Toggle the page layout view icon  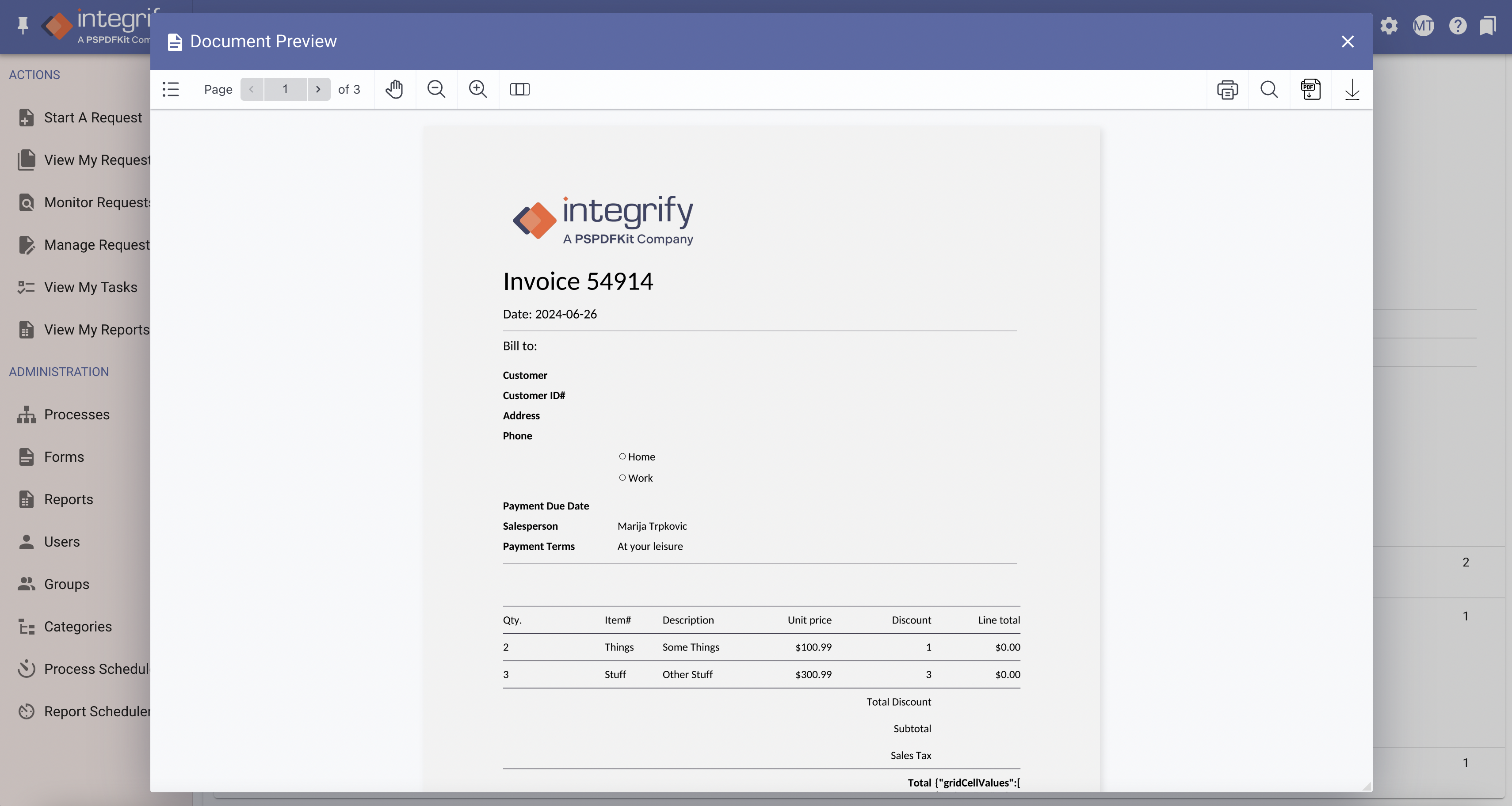coord(519,89)
